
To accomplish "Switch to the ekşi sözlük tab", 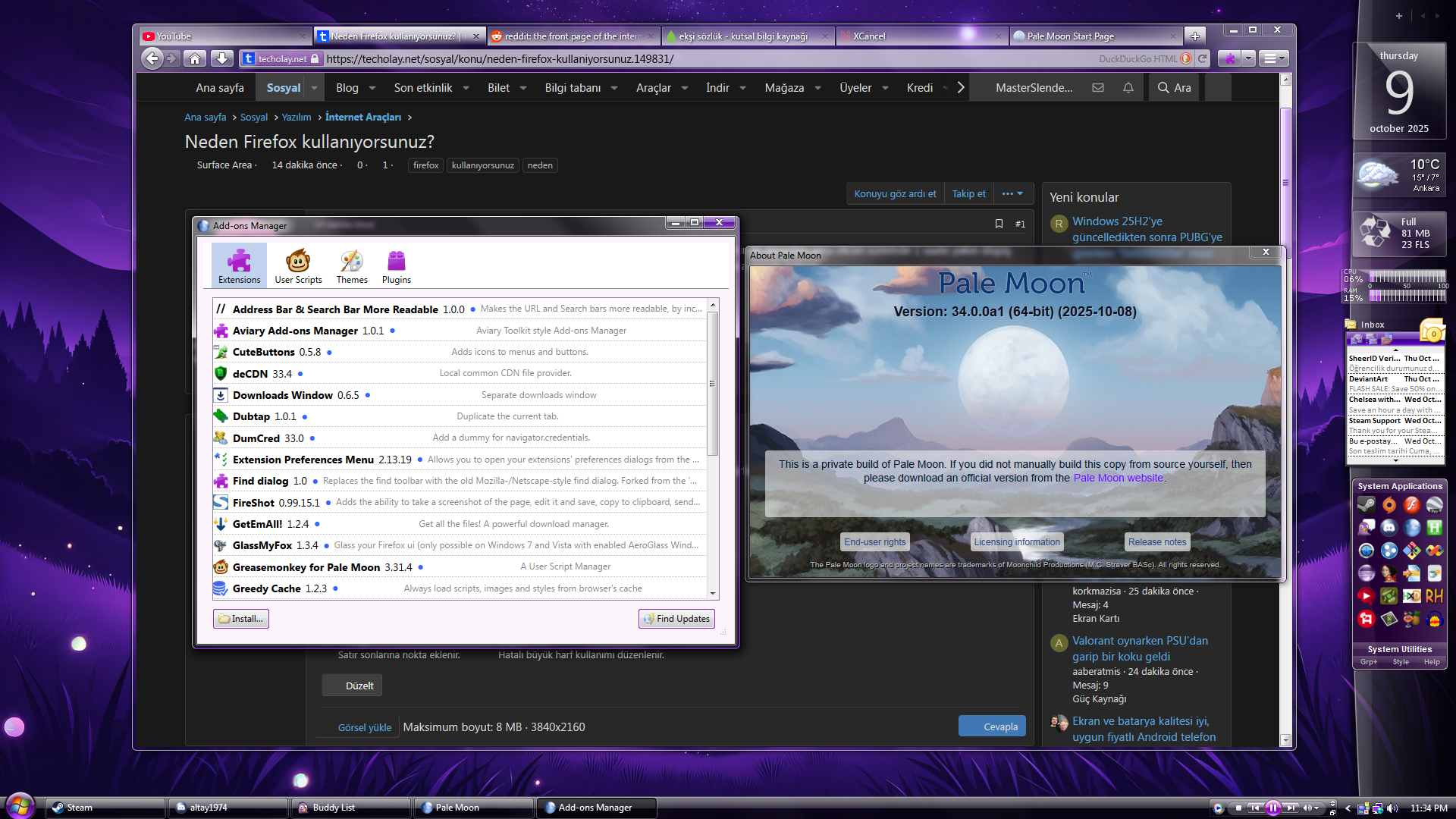I will pyautogui.click(x=747, y=36).
